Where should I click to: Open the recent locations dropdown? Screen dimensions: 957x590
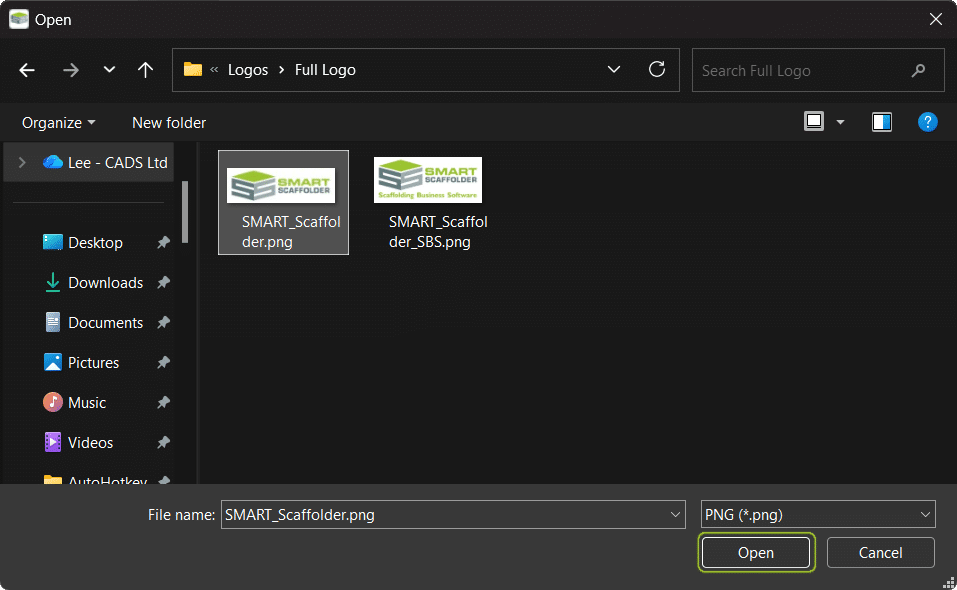(109, 70)
